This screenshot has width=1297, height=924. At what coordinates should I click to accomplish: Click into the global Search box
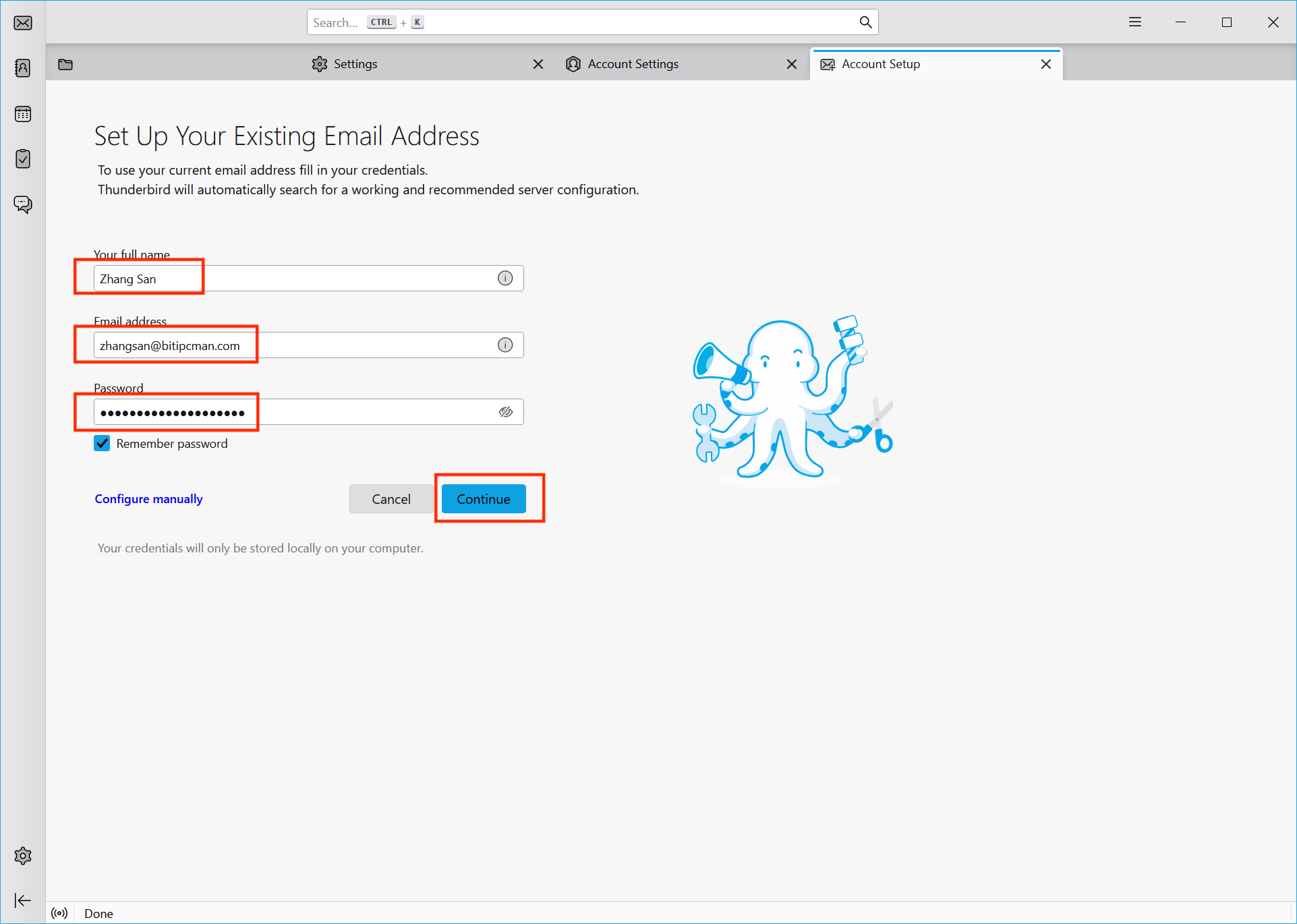pyautogui.click(x=592, y=22)
